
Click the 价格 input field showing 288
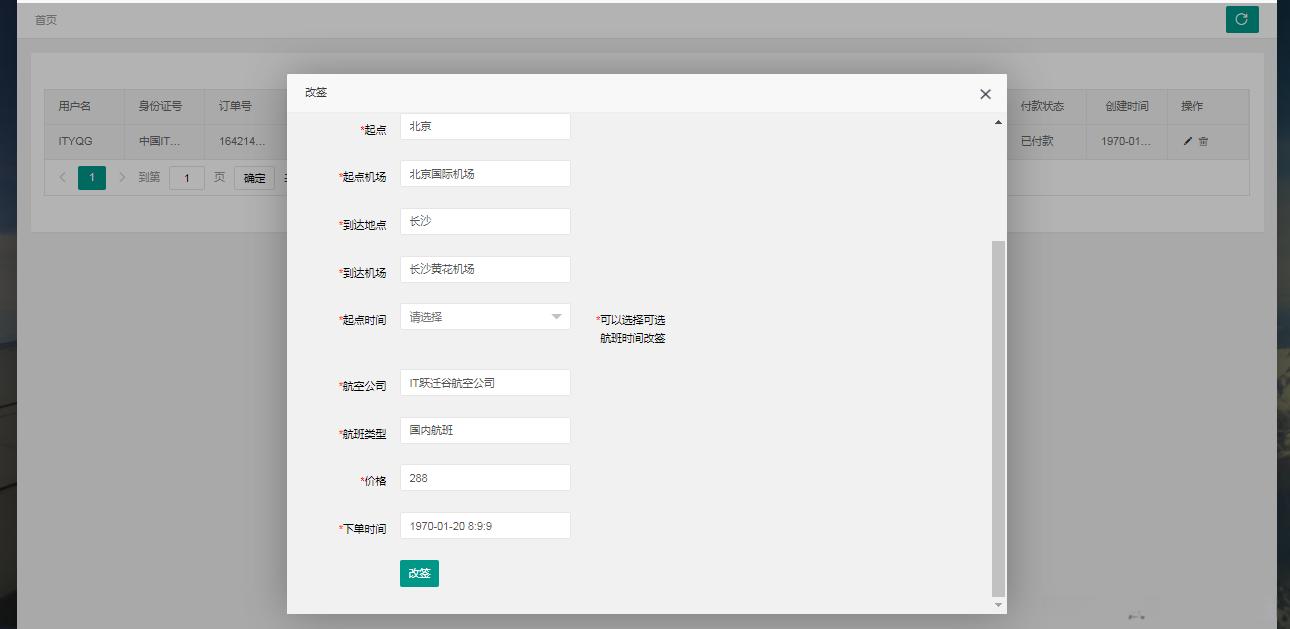(485, 477)
